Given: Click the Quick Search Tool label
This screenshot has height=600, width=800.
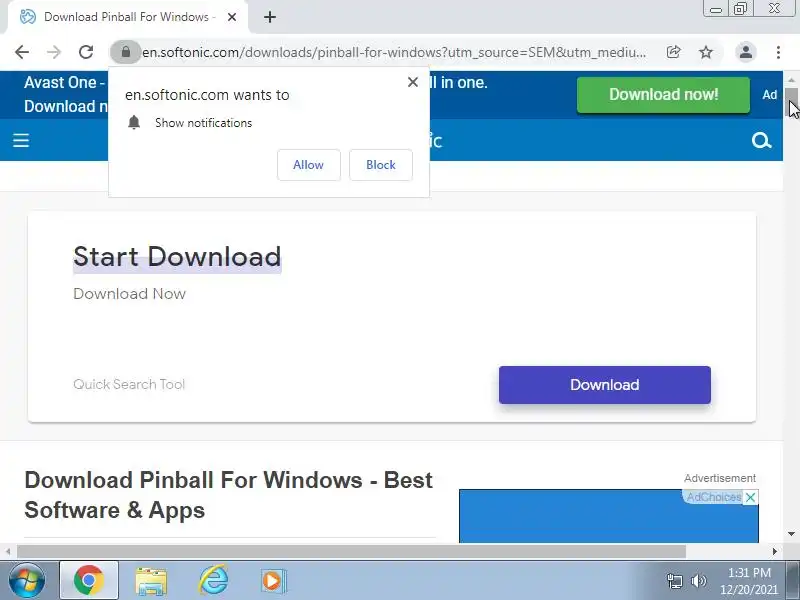Looking at the screenshot, I should (129, 384).
